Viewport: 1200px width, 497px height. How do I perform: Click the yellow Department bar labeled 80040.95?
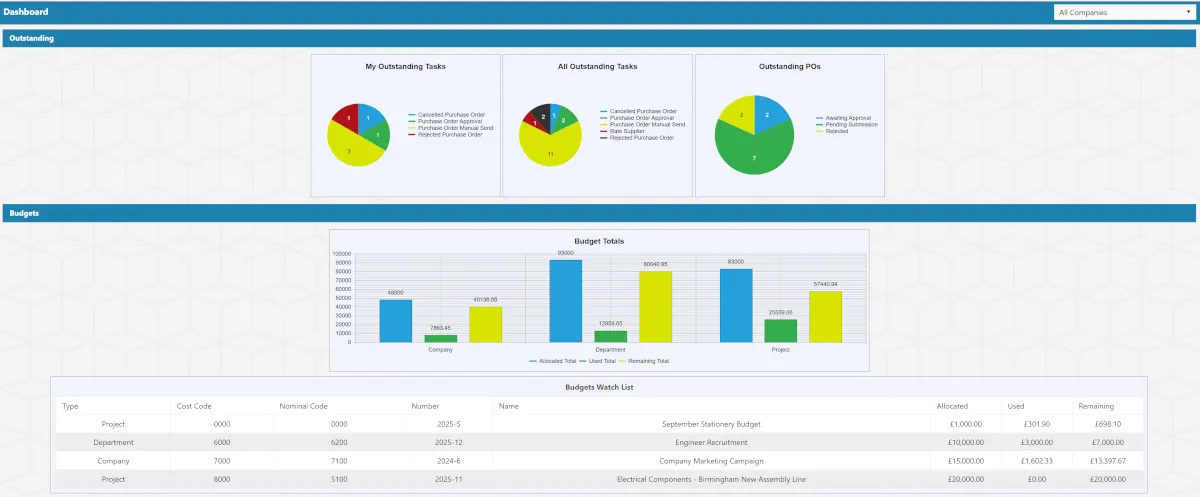coord(655,307)
